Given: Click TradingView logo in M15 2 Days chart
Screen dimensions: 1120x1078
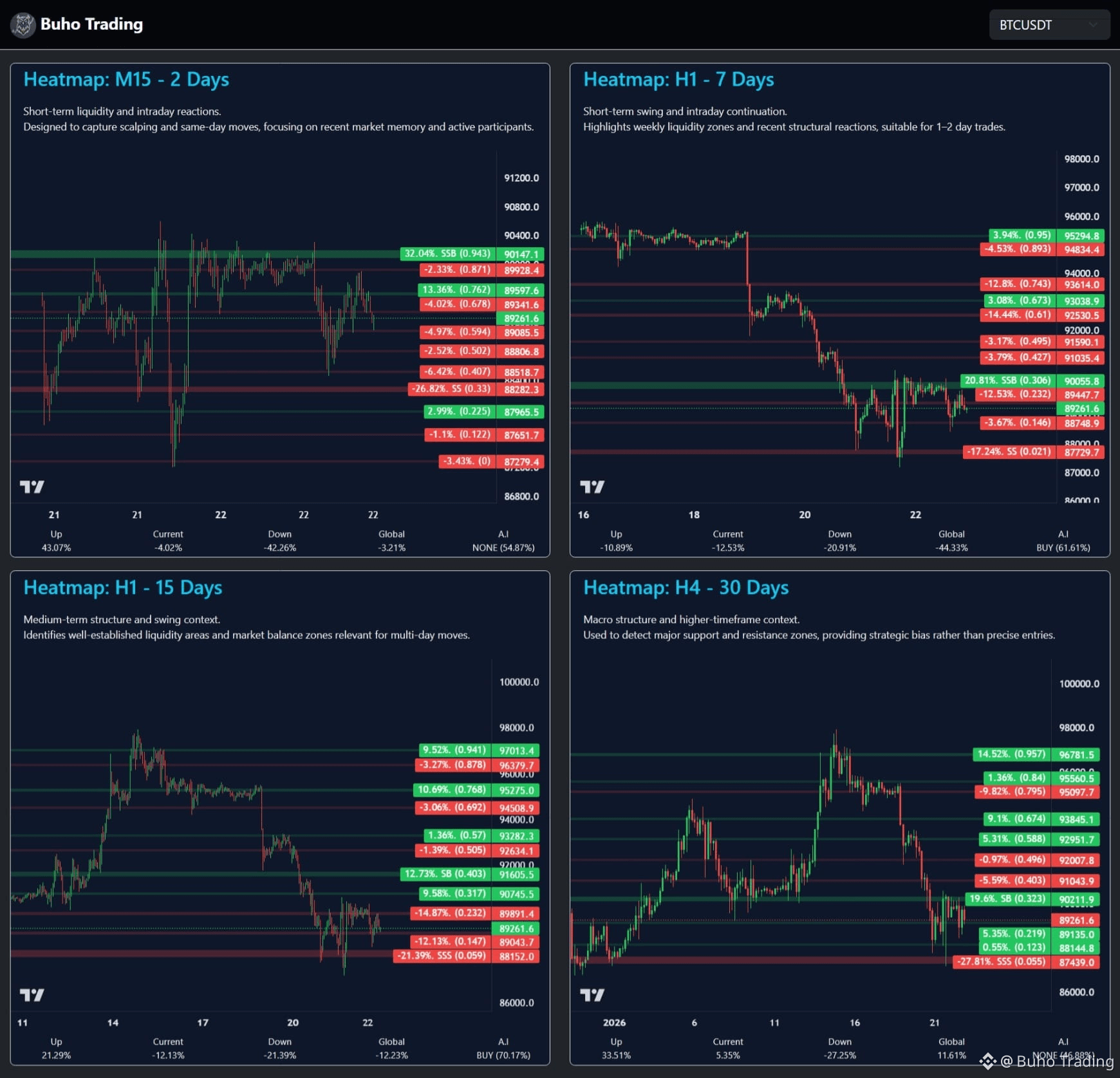Looking at the screenshot, I should pyautogui.click(x=32, y=487).
